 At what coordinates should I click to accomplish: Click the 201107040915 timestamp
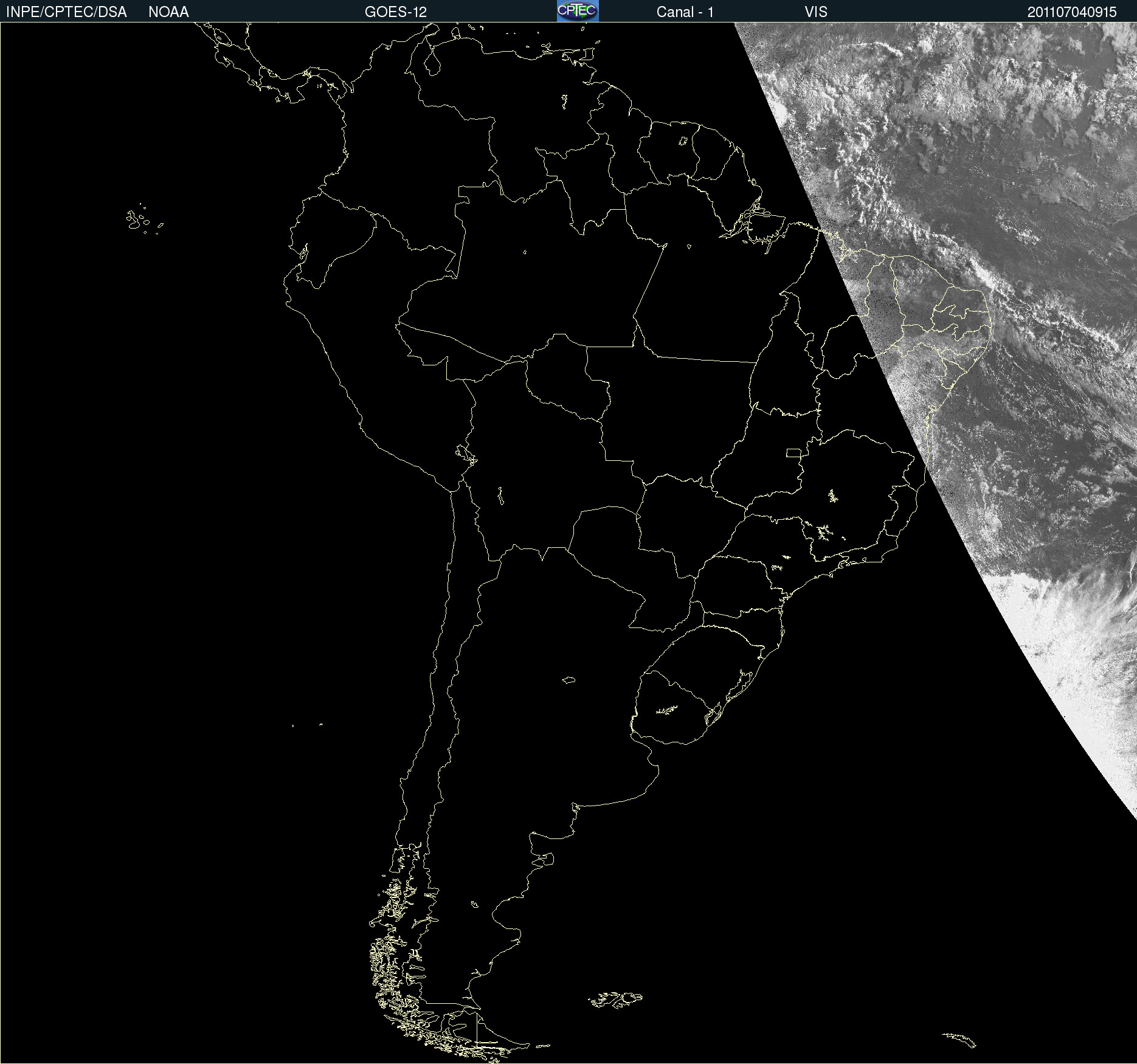pyautogui.click(x=1072, y=12)
